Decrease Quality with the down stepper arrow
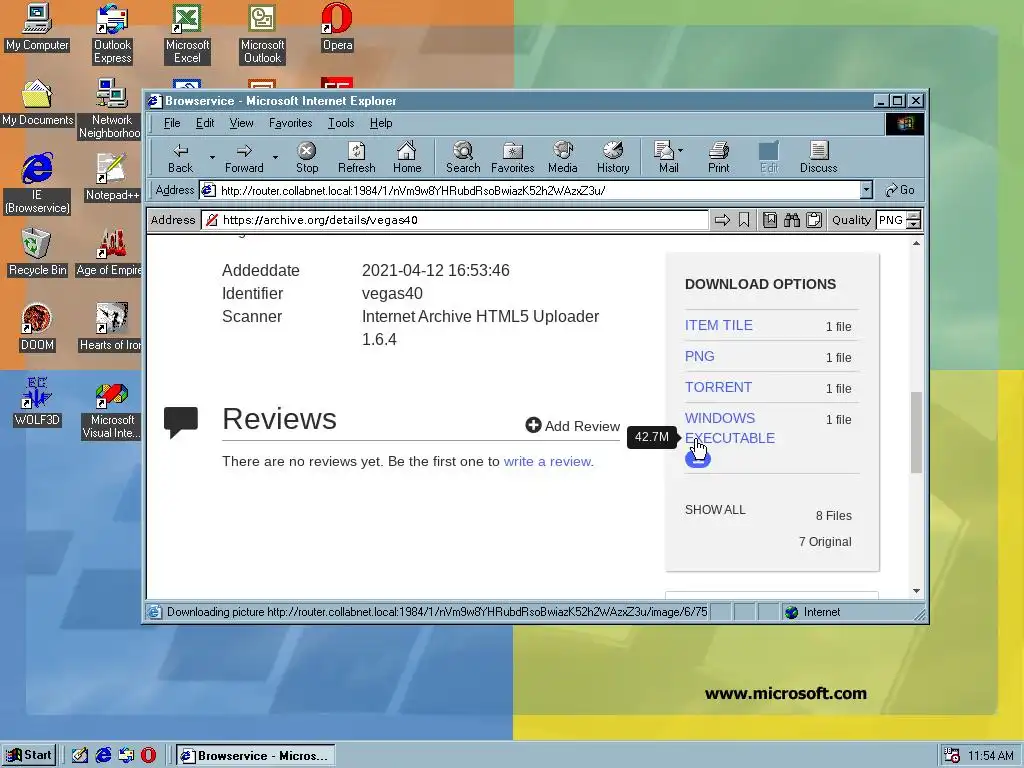Screen dimensions: 1024x768 click(914, 225)
